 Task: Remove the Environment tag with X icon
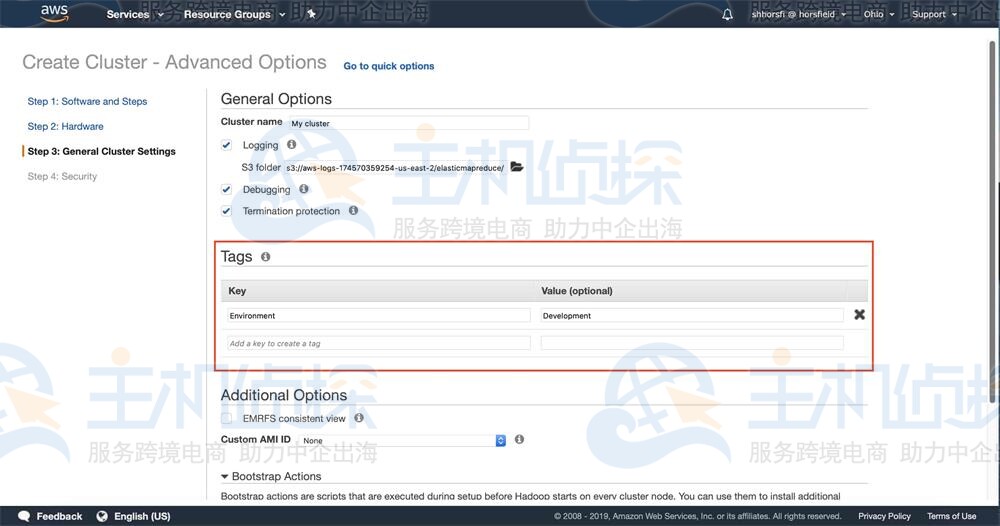[859, 315]
